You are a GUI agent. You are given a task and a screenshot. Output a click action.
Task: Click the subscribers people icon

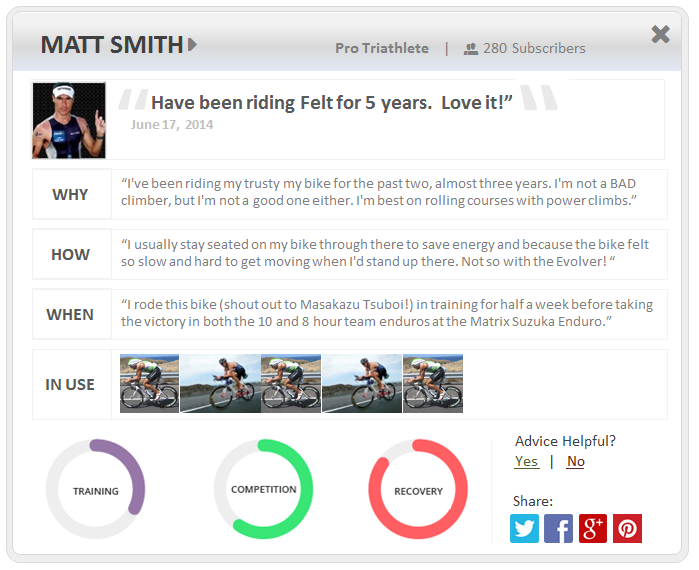[470, 48]
